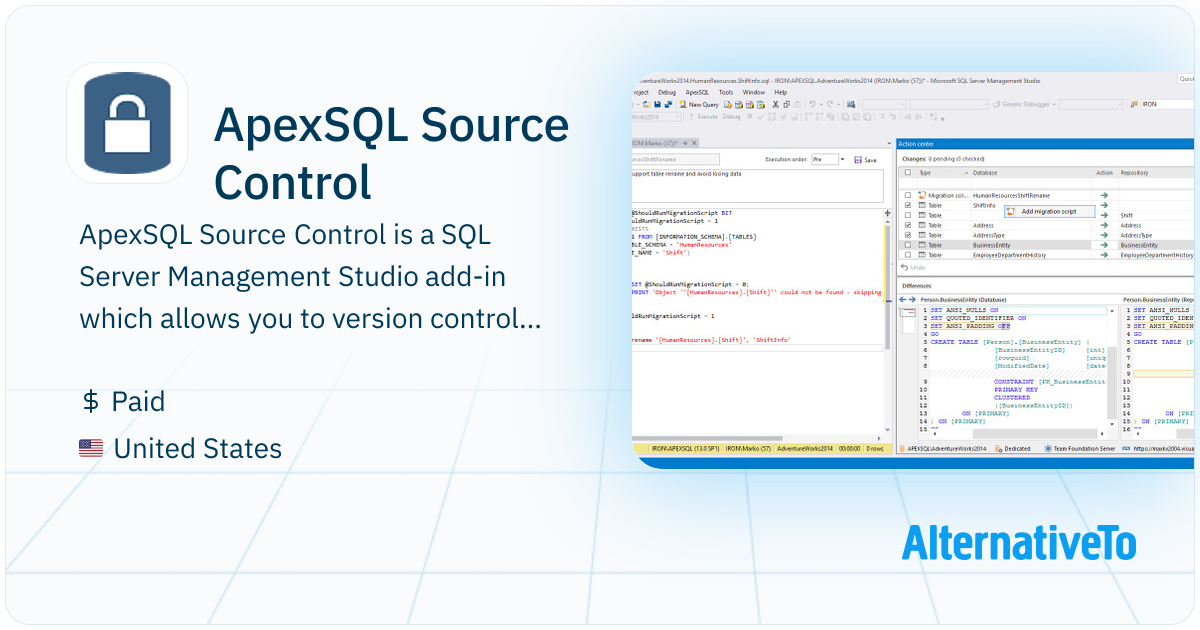This screenshot has height=630, width=1200.
Task: Uncheck the ShiftInfo table row checkbox
Action: 908,205
